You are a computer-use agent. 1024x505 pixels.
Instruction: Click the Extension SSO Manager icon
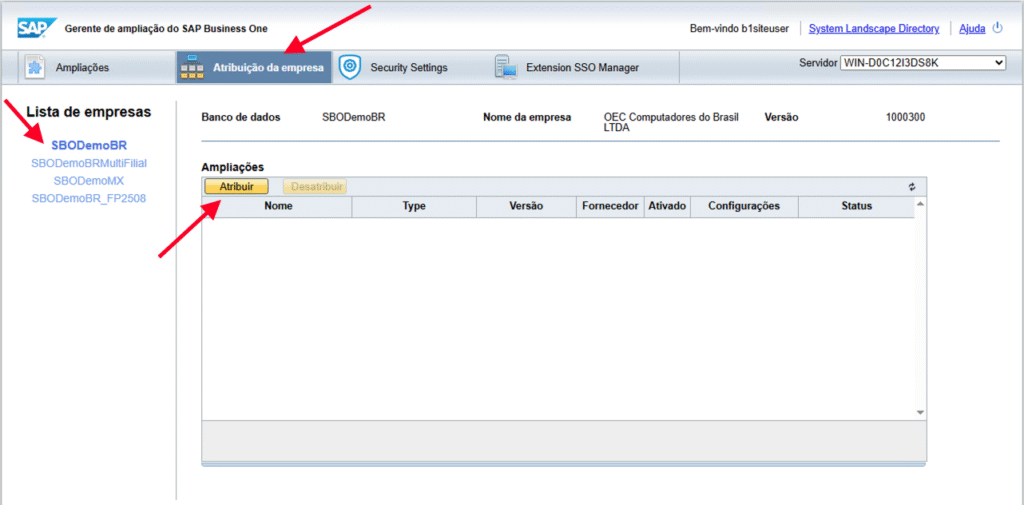(505, 68)
